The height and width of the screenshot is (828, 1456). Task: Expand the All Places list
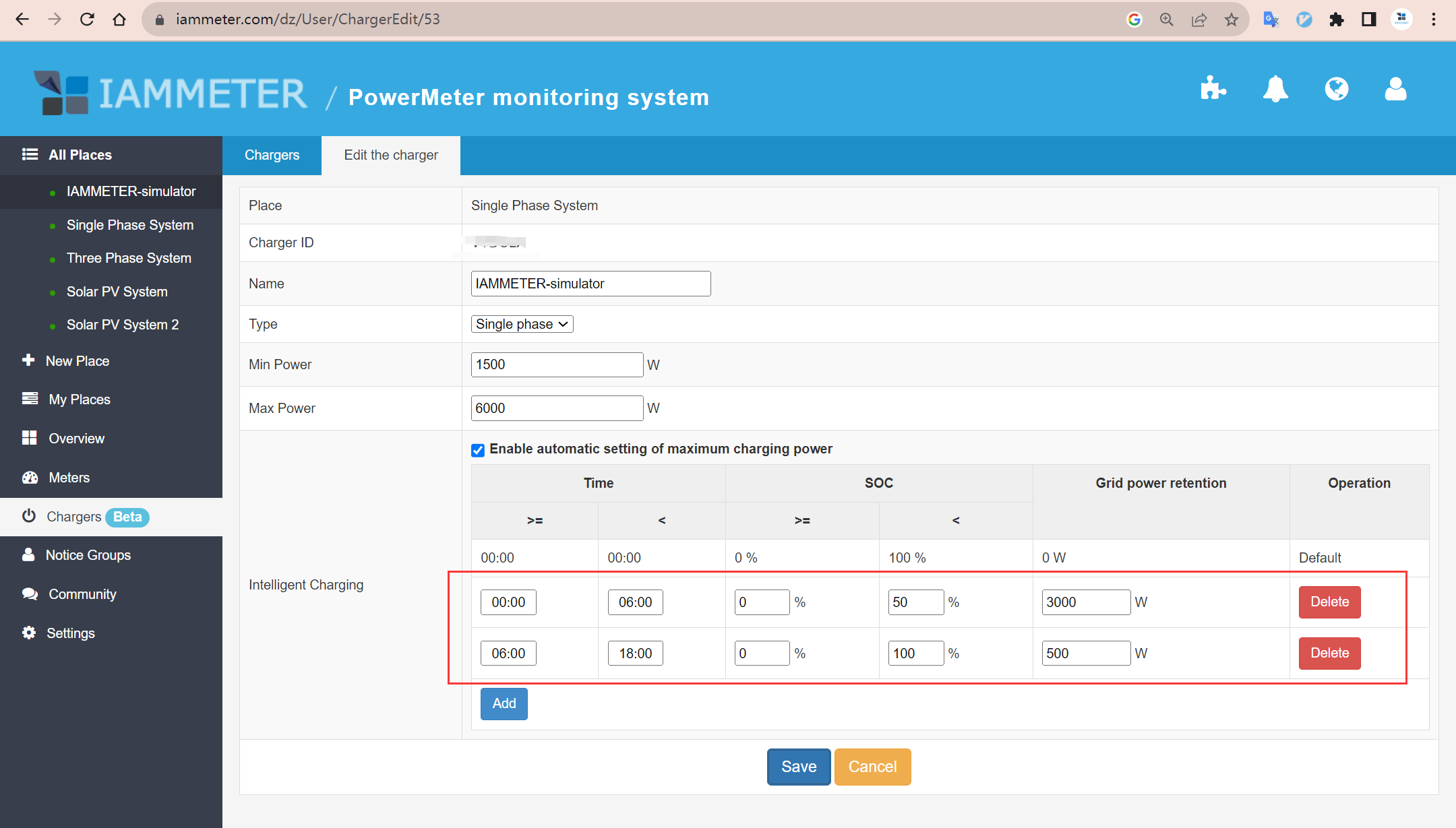tap(80, 155)
